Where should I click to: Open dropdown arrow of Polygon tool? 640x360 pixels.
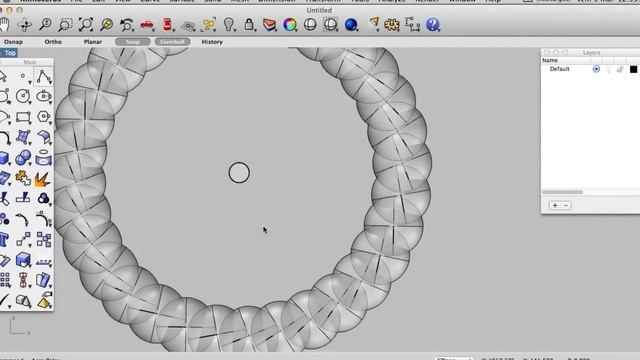(50, 123)
